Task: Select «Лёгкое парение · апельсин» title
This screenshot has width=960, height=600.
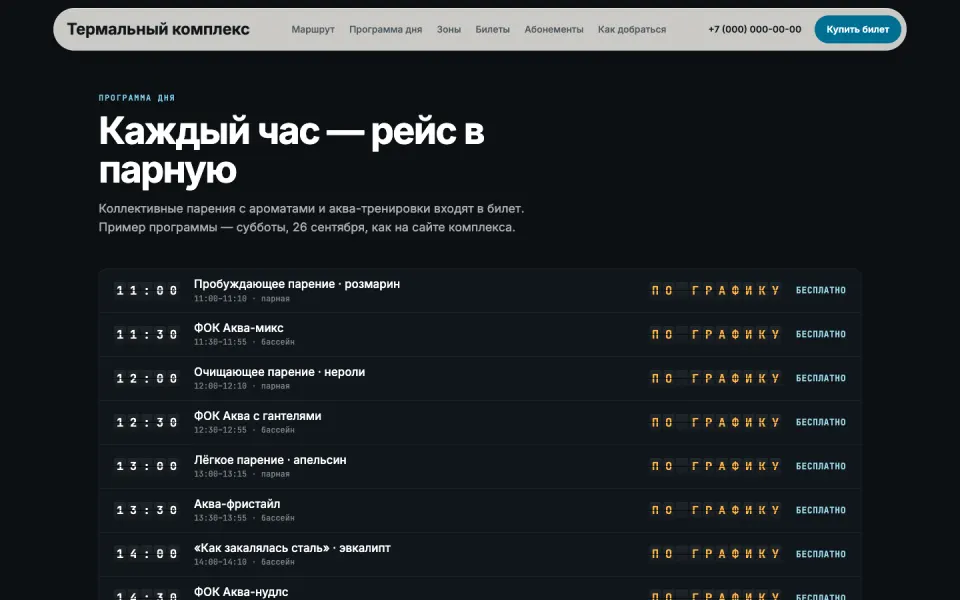Action: 270,460
